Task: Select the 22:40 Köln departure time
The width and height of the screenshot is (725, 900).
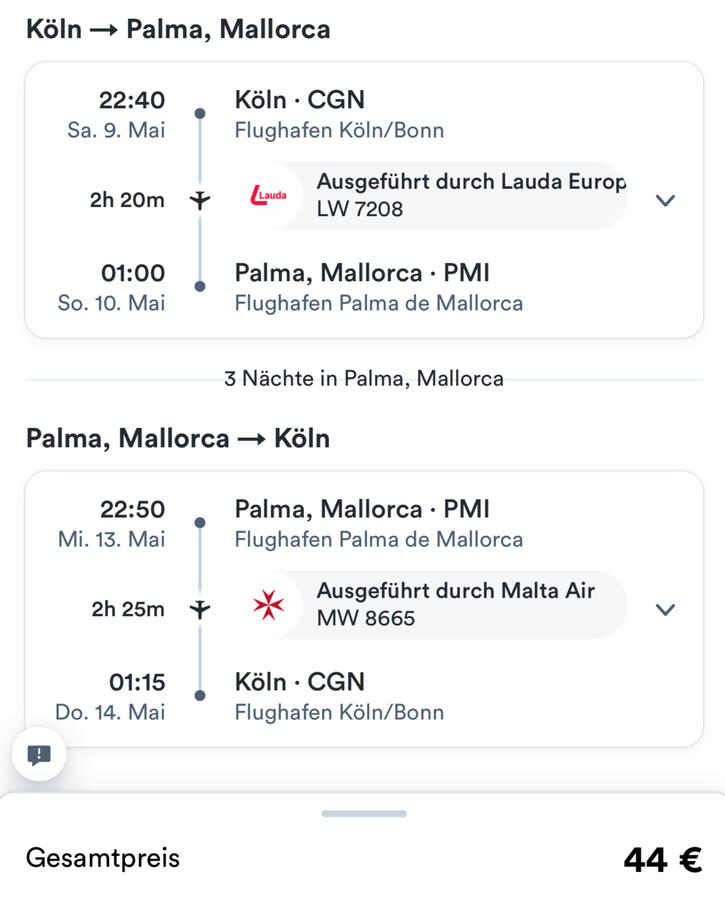Action: pyautogui.click(x=132, y=100)
